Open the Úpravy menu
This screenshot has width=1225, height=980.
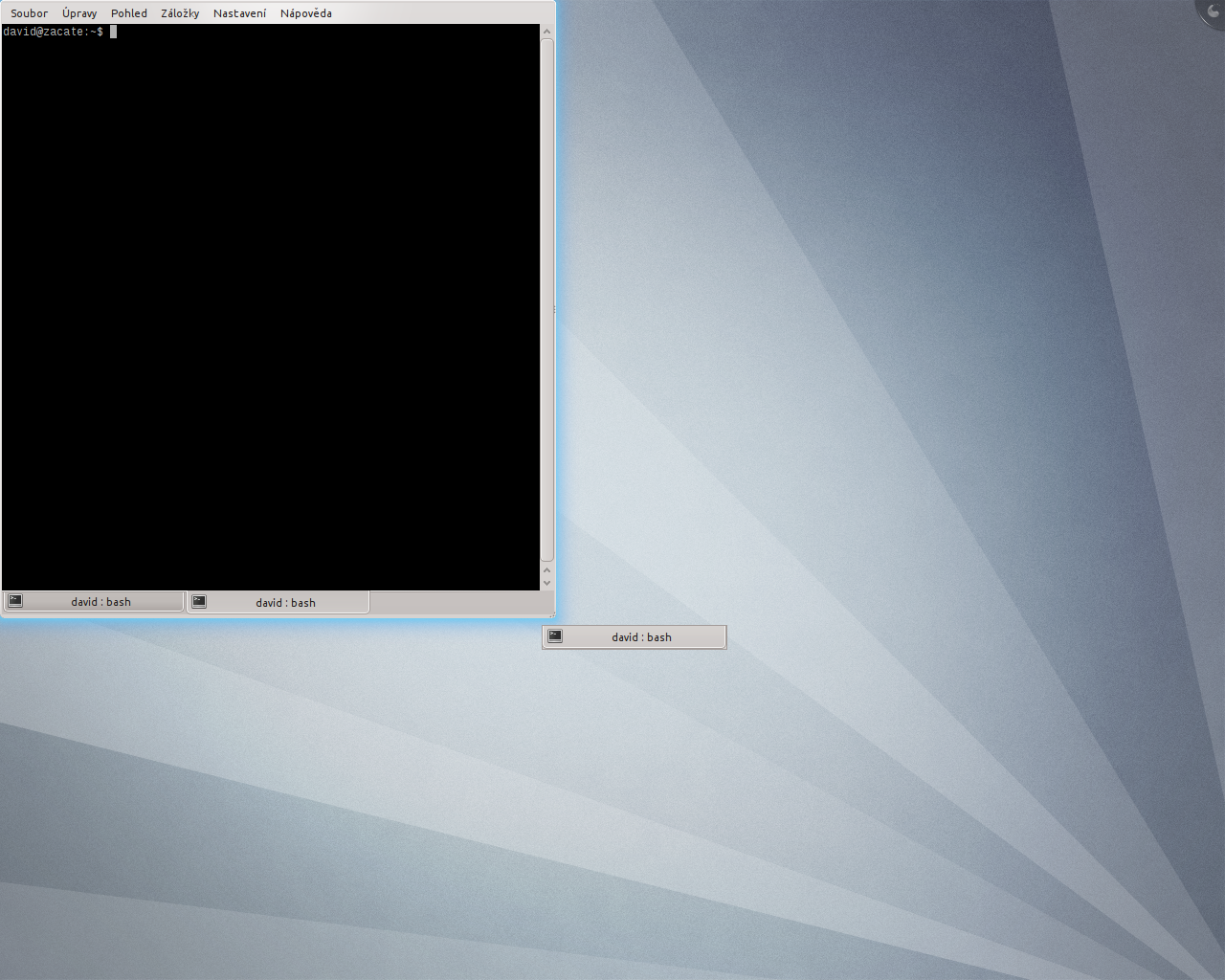[x=79, y=13]
